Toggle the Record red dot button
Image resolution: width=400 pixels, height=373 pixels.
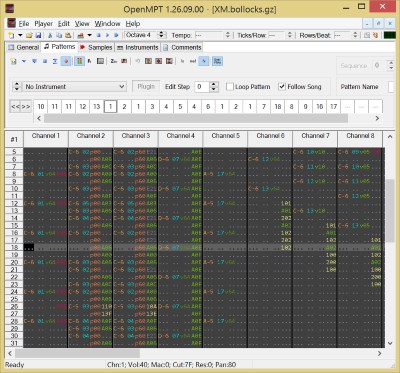coord(66,61)
